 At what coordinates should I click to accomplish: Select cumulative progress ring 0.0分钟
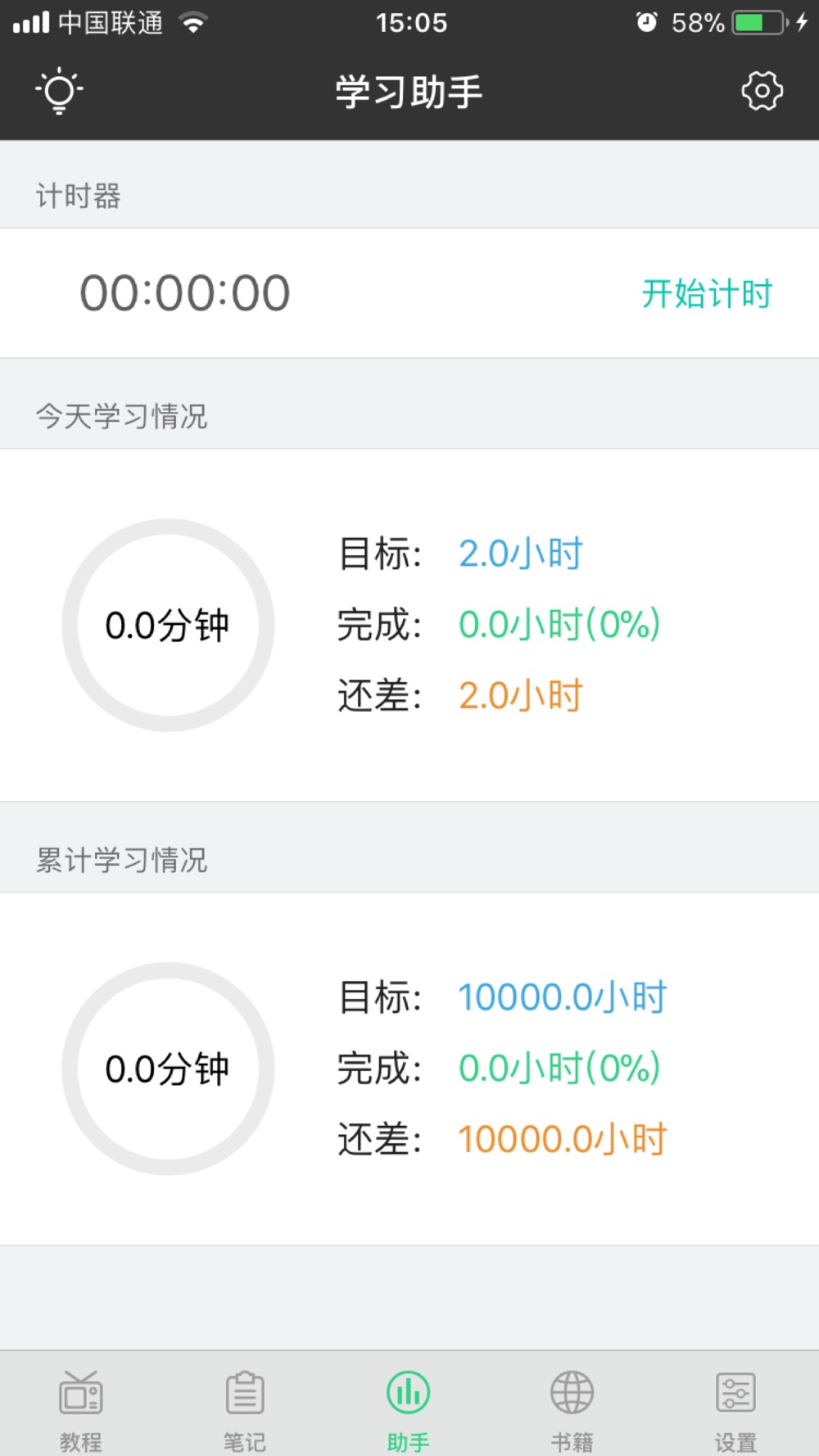(x=168, y=1069)
